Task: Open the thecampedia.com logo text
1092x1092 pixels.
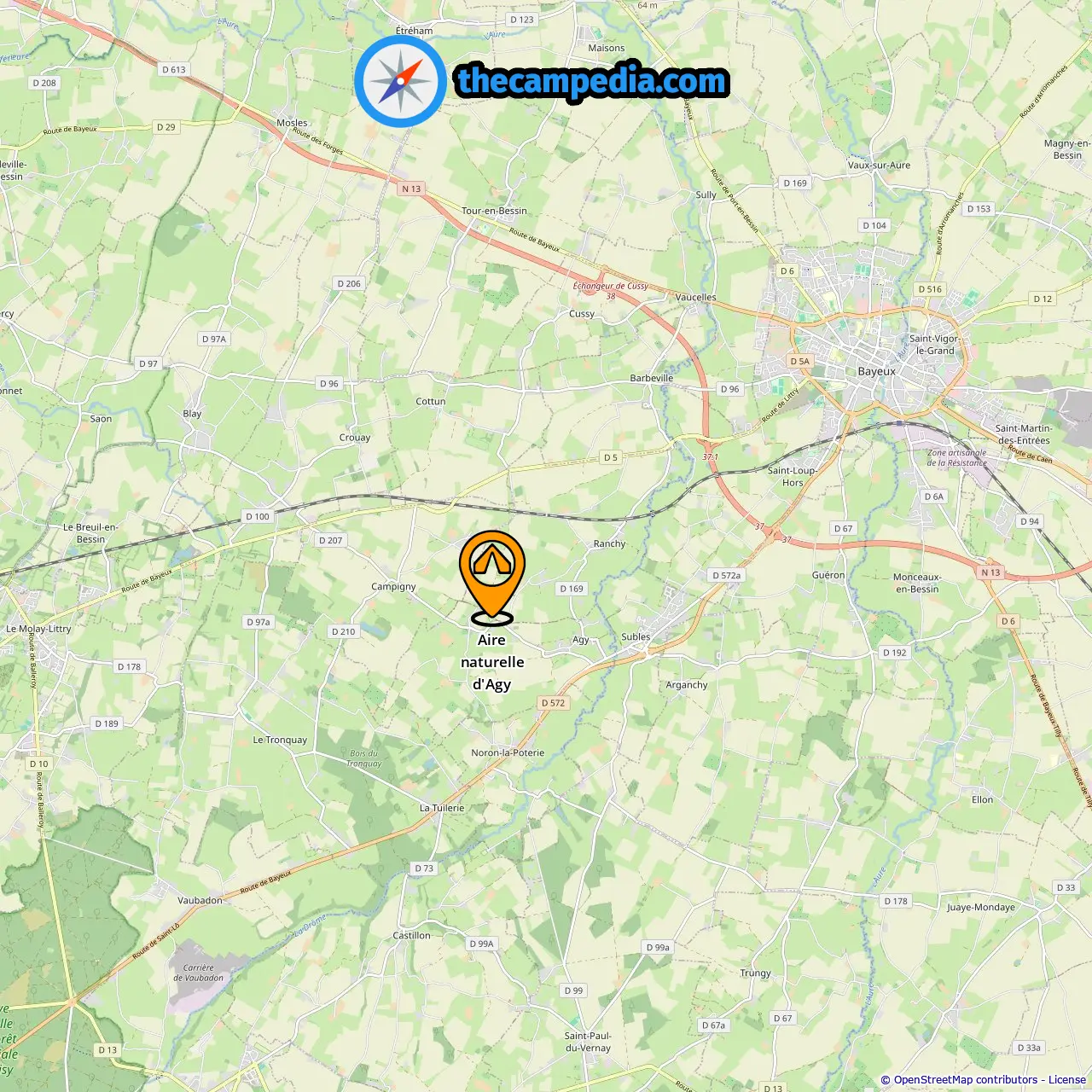Action: [592, 81]
